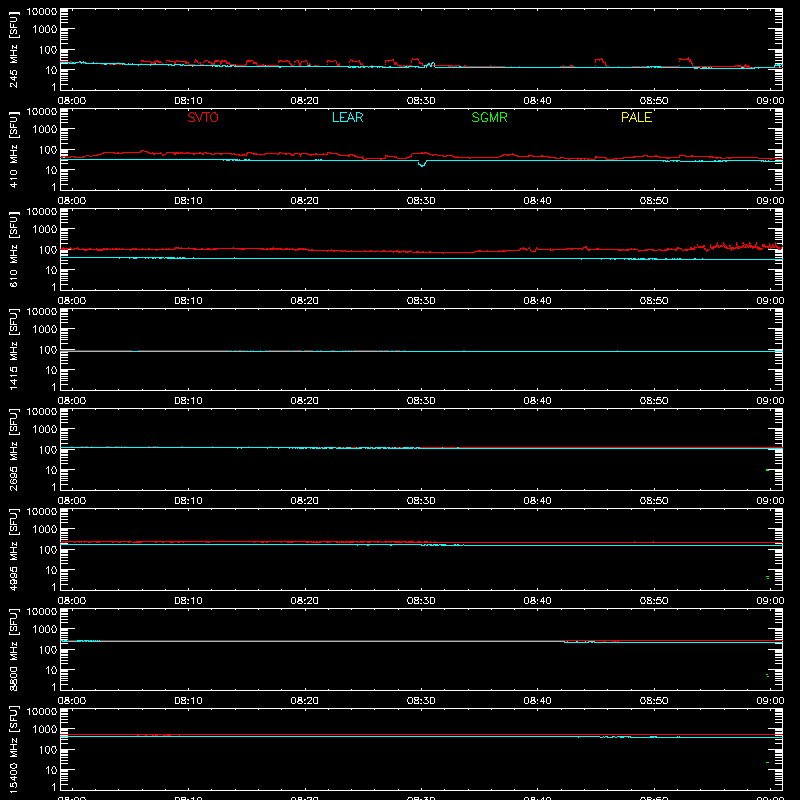Screen dimensions: 800x800
Task: Click the yellow PALE legend label
Action: [x=636, y=117]
